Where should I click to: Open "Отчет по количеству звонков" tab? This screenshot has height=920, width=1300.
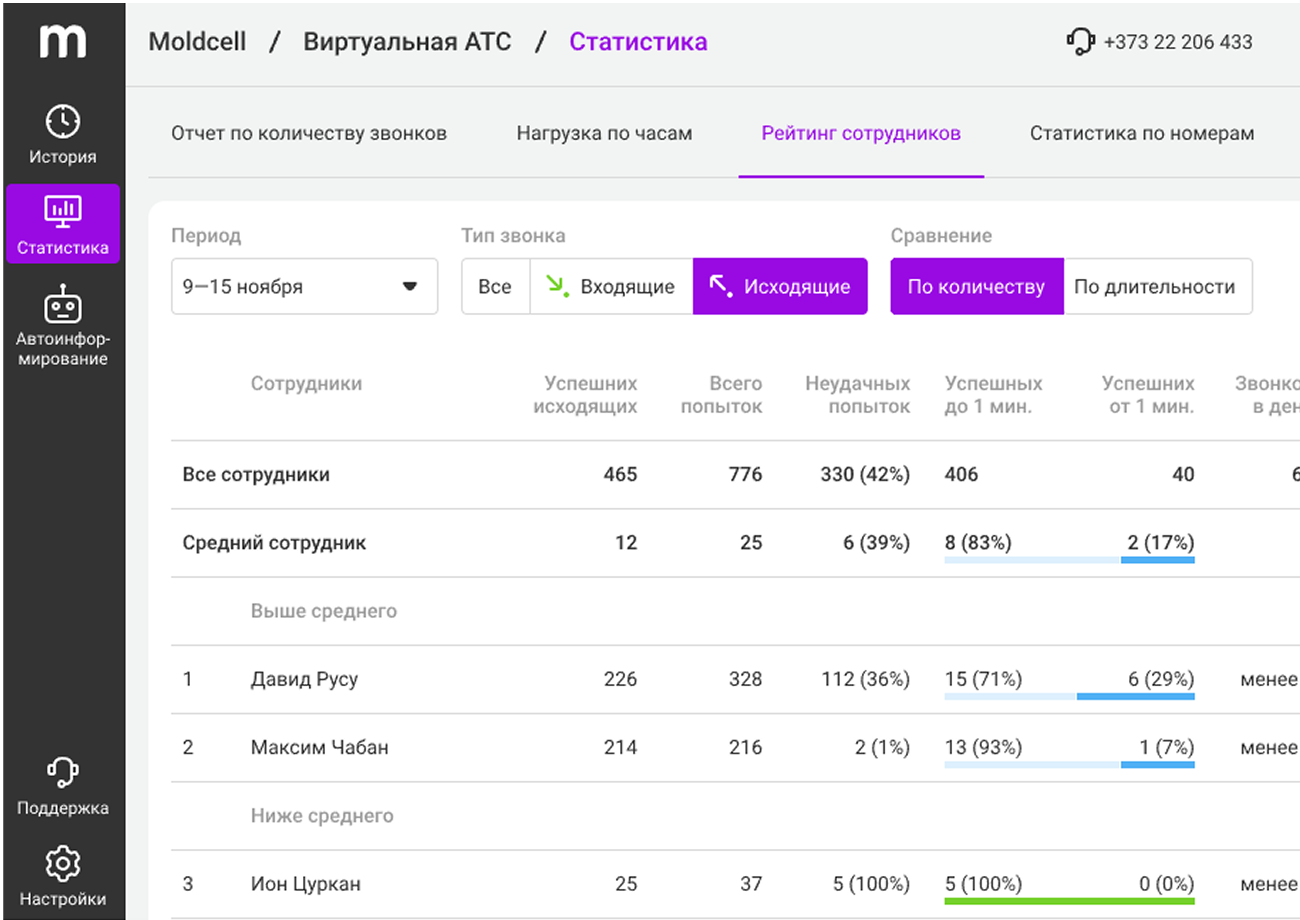pos(309,133)
